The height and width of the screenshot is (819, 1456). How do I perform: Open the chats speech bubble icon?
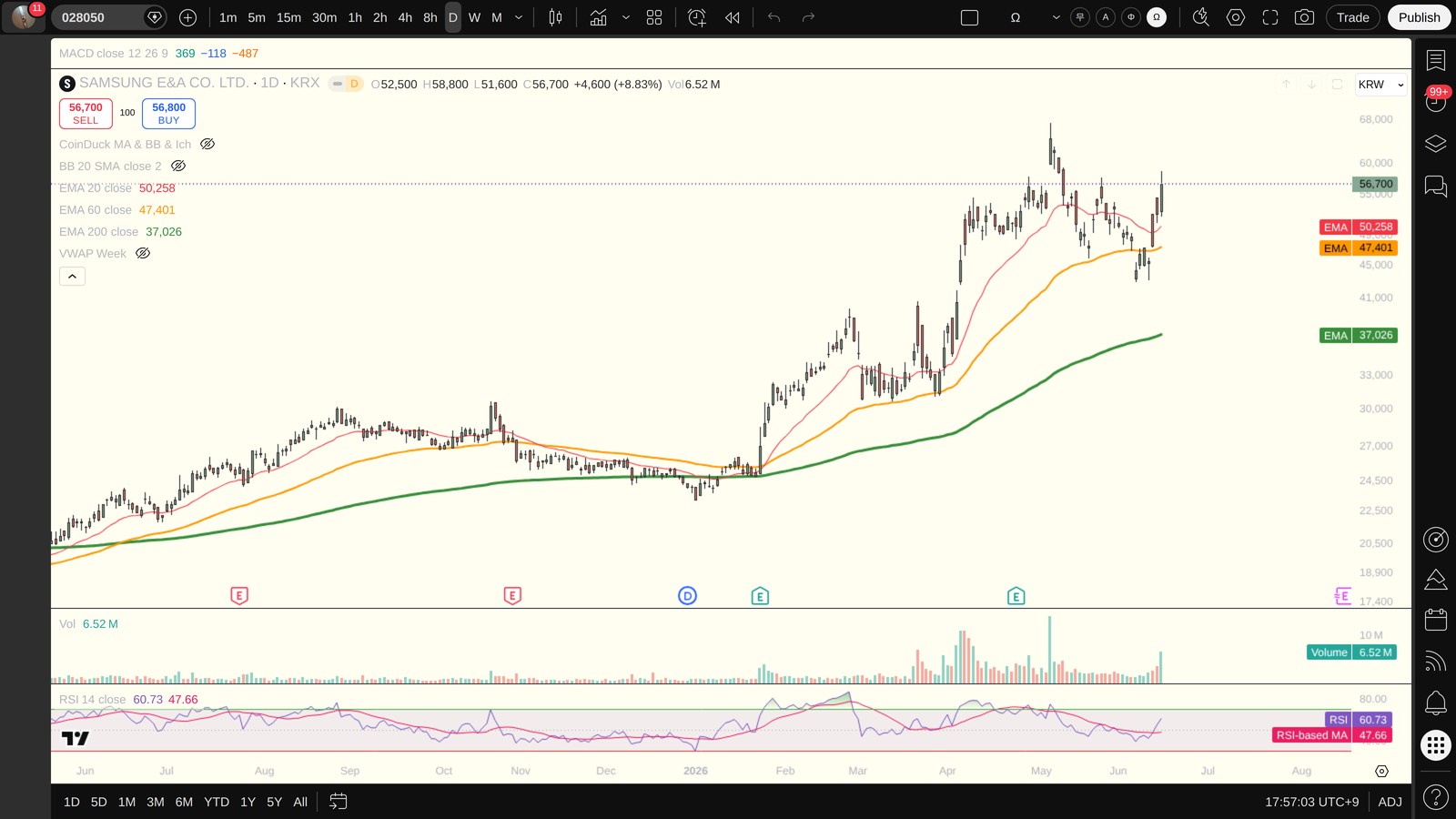coord(1436,187)
